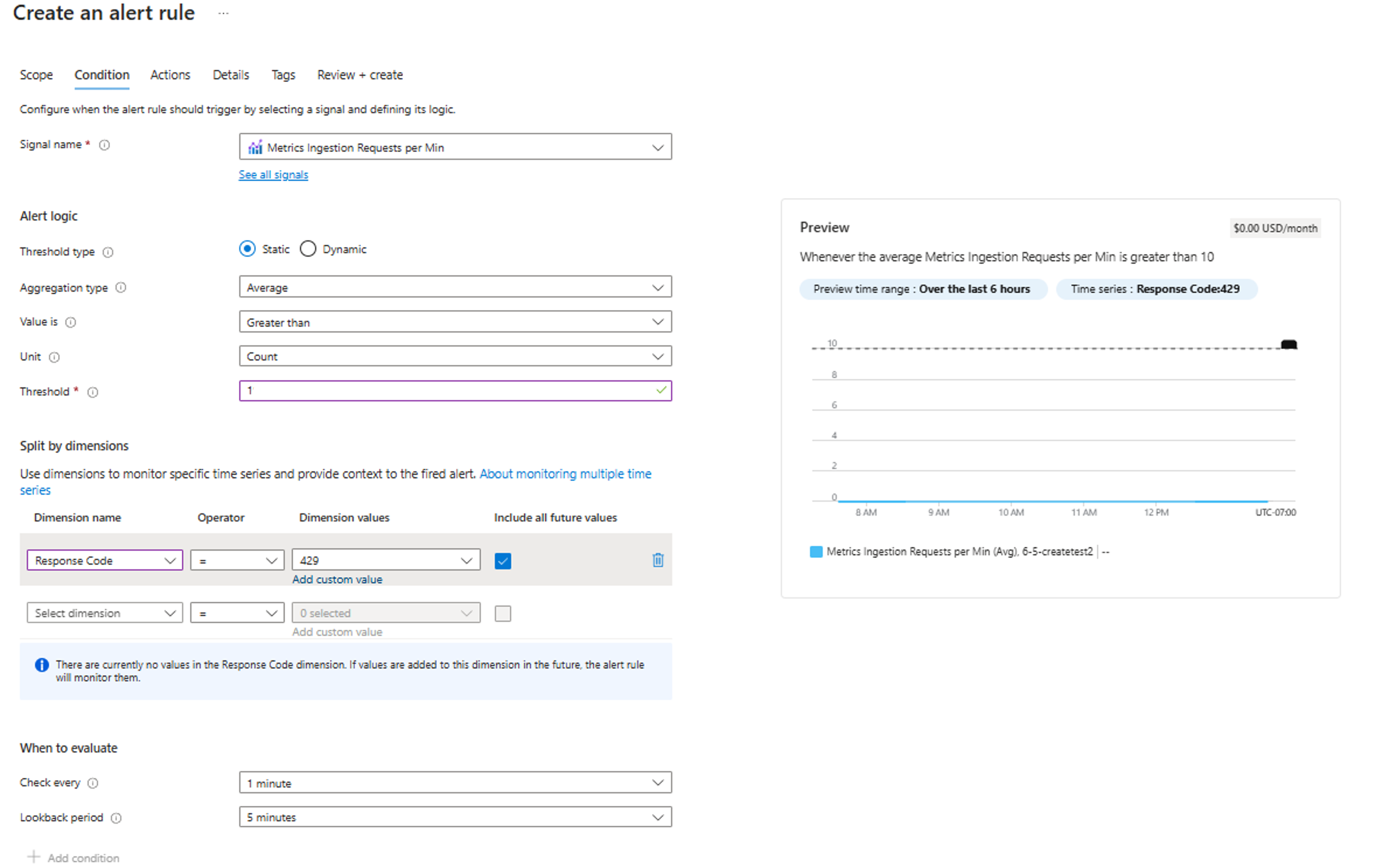Click the See all signals link
The width and height of the screenshot is (1390, 868).
(273, 175)
